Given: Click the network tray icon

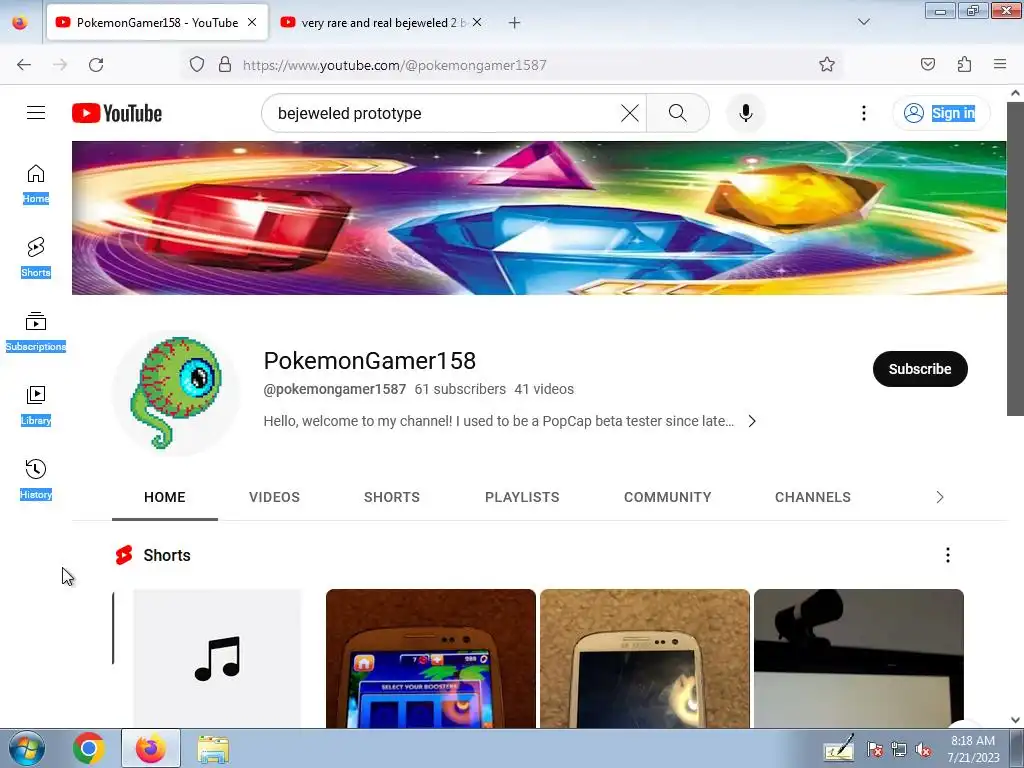Looking at the screenshot, I should pos(899,750).
